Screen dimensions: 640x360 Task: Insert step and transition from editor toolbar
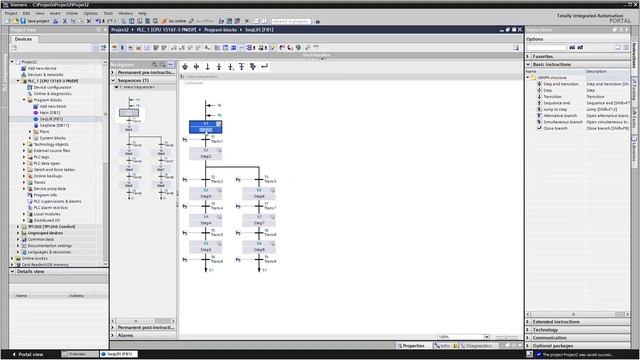coord(185,67)
